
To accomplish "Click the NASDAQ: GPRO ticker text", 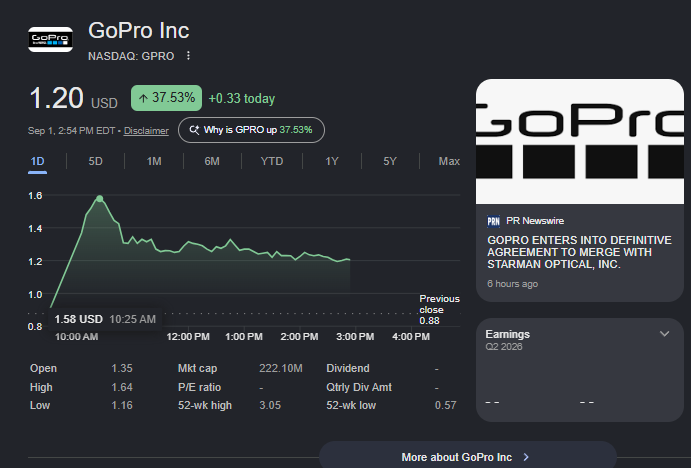I will coord(131,56).
